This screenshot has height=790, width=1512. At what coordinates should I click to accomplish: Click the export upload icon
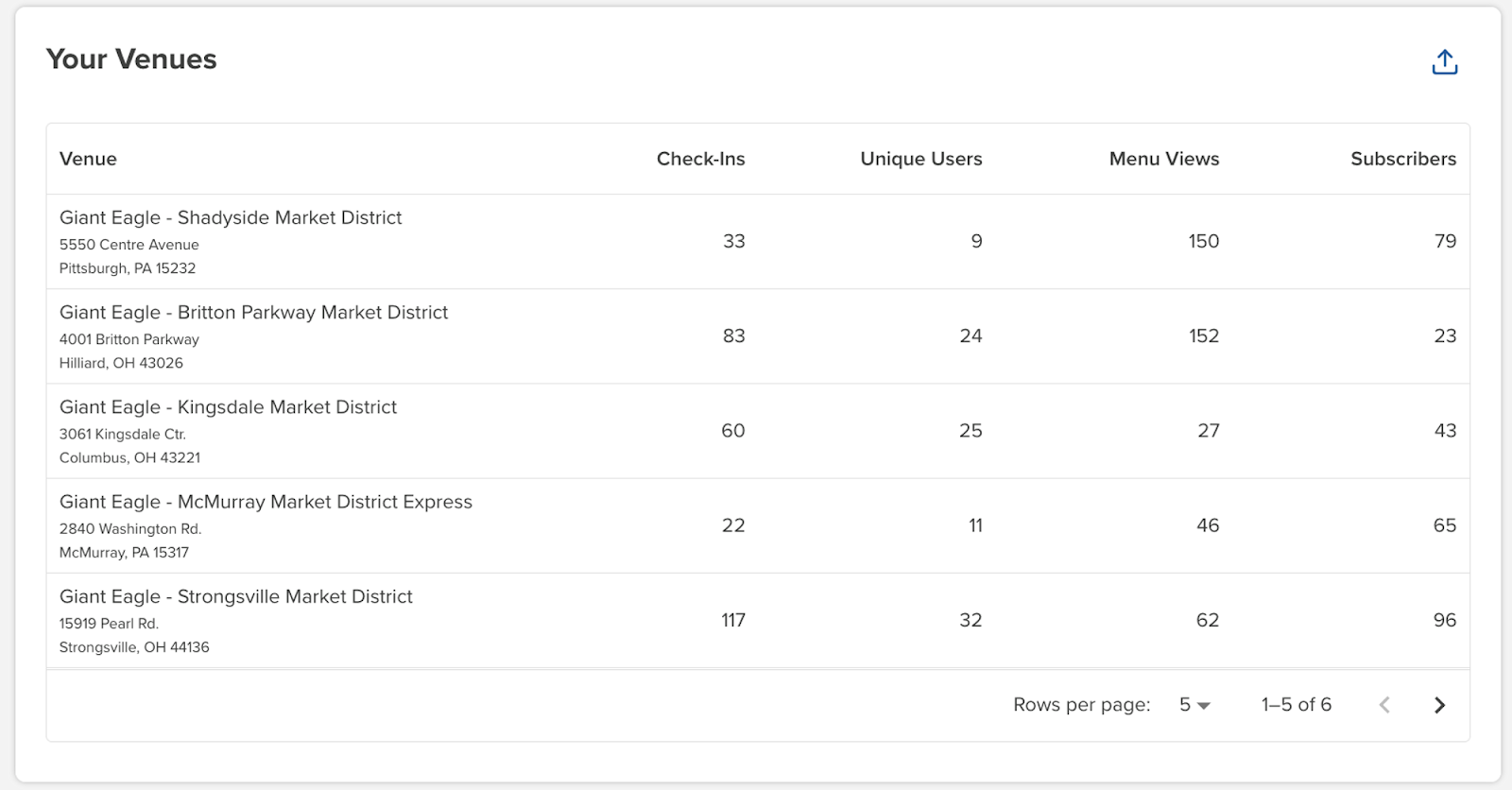pos(1444,62)
